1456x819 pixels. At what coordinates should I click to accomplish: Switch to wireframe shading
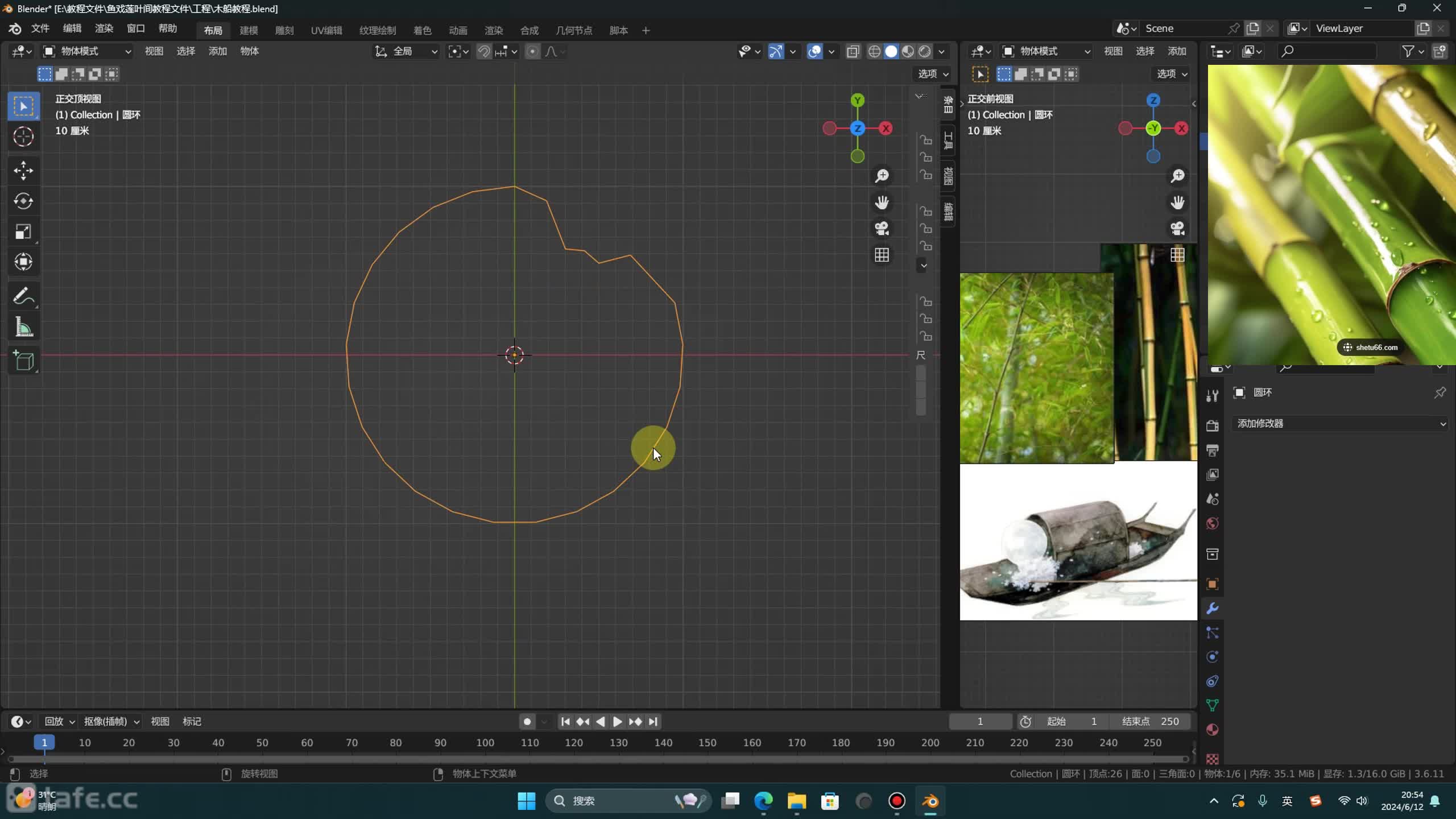pos(874,51)
